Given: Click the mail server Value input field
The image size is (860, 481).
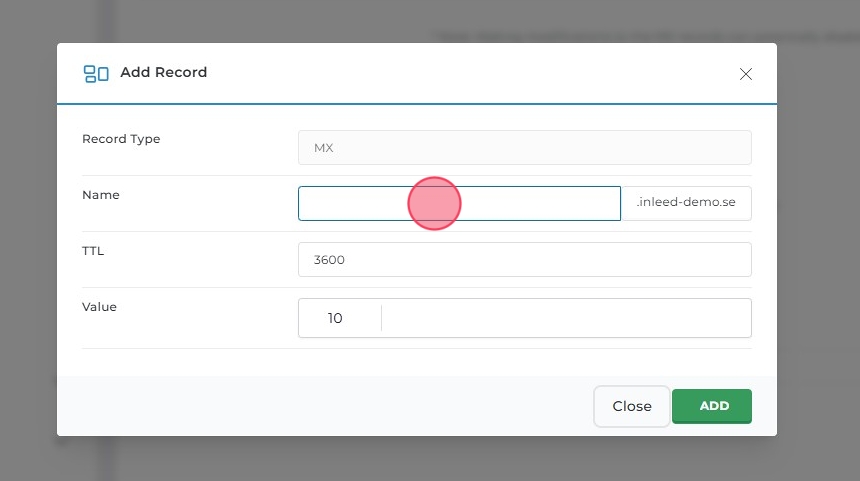Looking at the screenshot, I should tap(565, 318).
